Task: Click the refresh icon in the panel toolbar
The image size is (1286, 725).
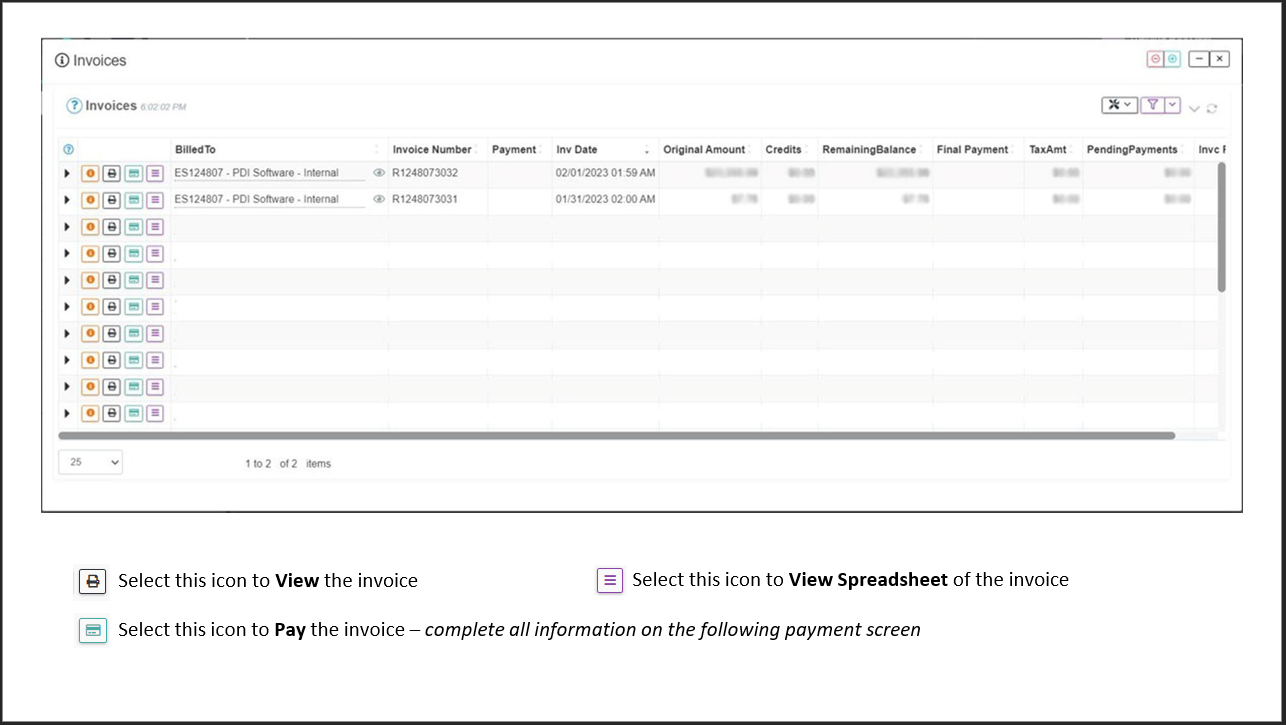Action: tap(1212, 108)
